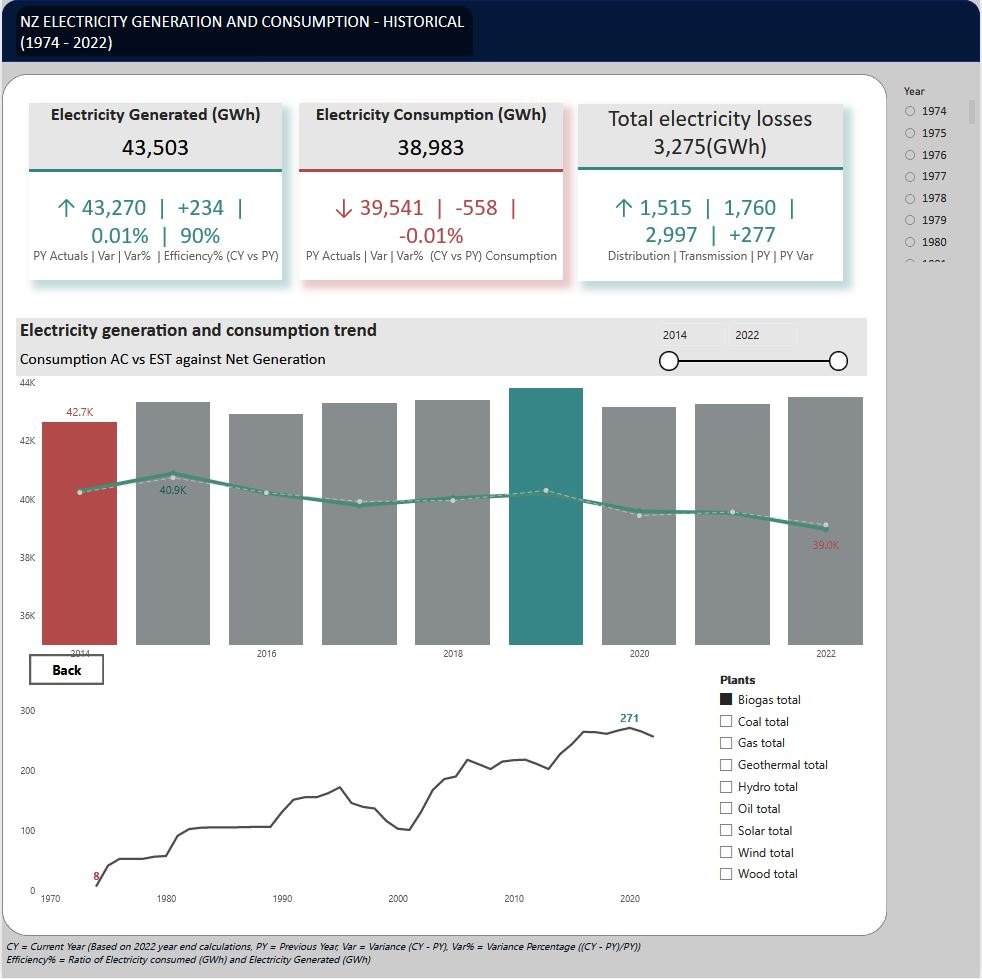Select the teal 2019 bar in trend chart

(x=545, y=516)
